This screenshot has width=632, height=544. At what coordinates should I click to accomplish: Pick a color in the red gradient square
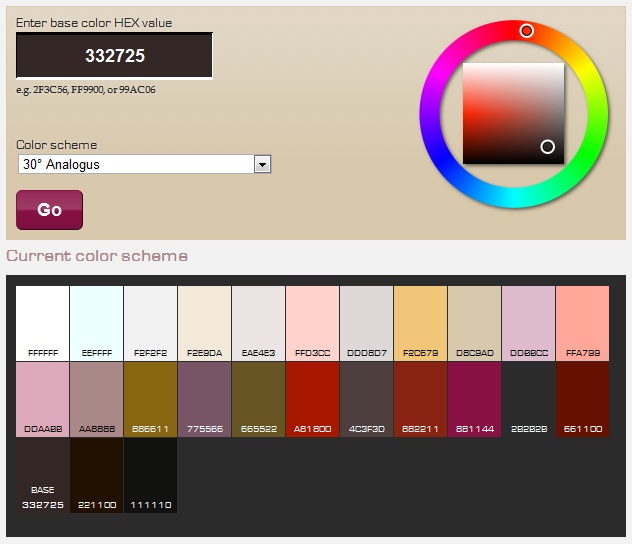coord(513,113)
